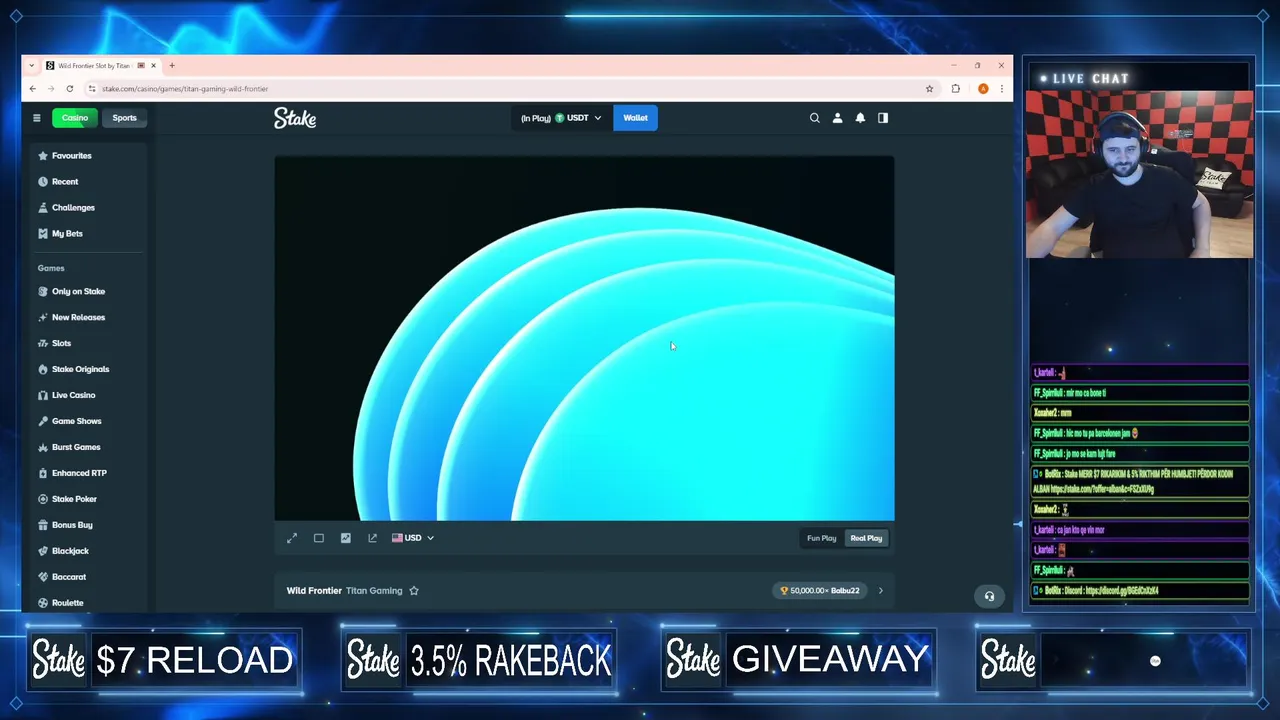Toggle the right sidebar panel icon
Screen dimensions: 1280x720
click(x=883, y=118)
